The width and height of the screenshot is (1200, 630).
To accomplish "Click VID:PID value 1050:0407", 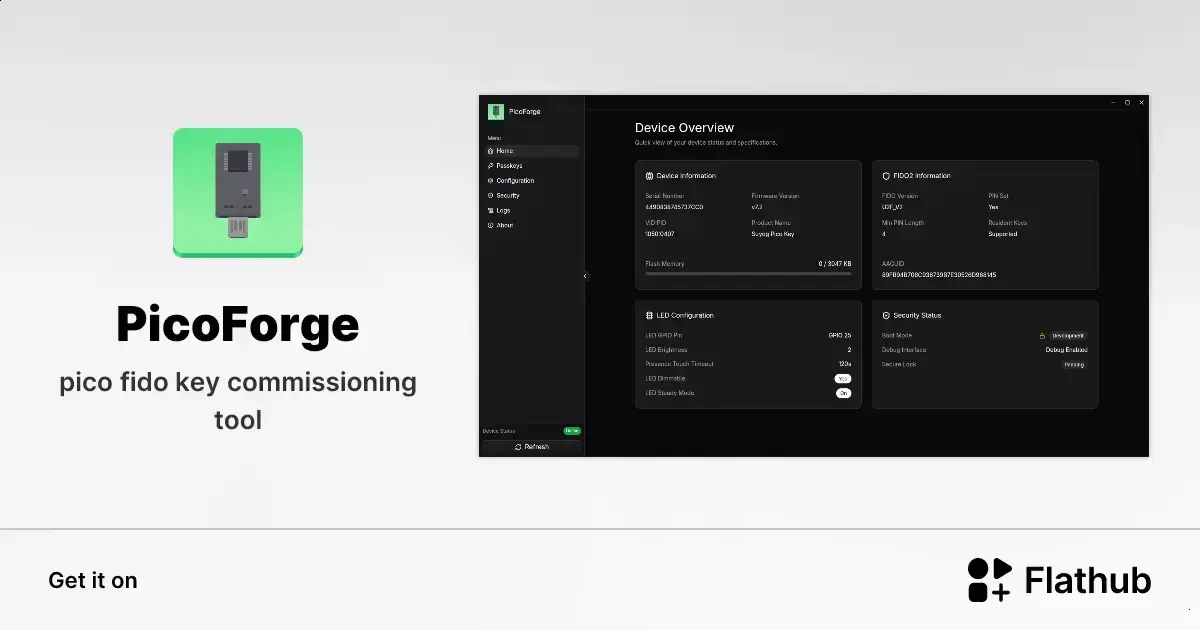I will click(661, 234).
